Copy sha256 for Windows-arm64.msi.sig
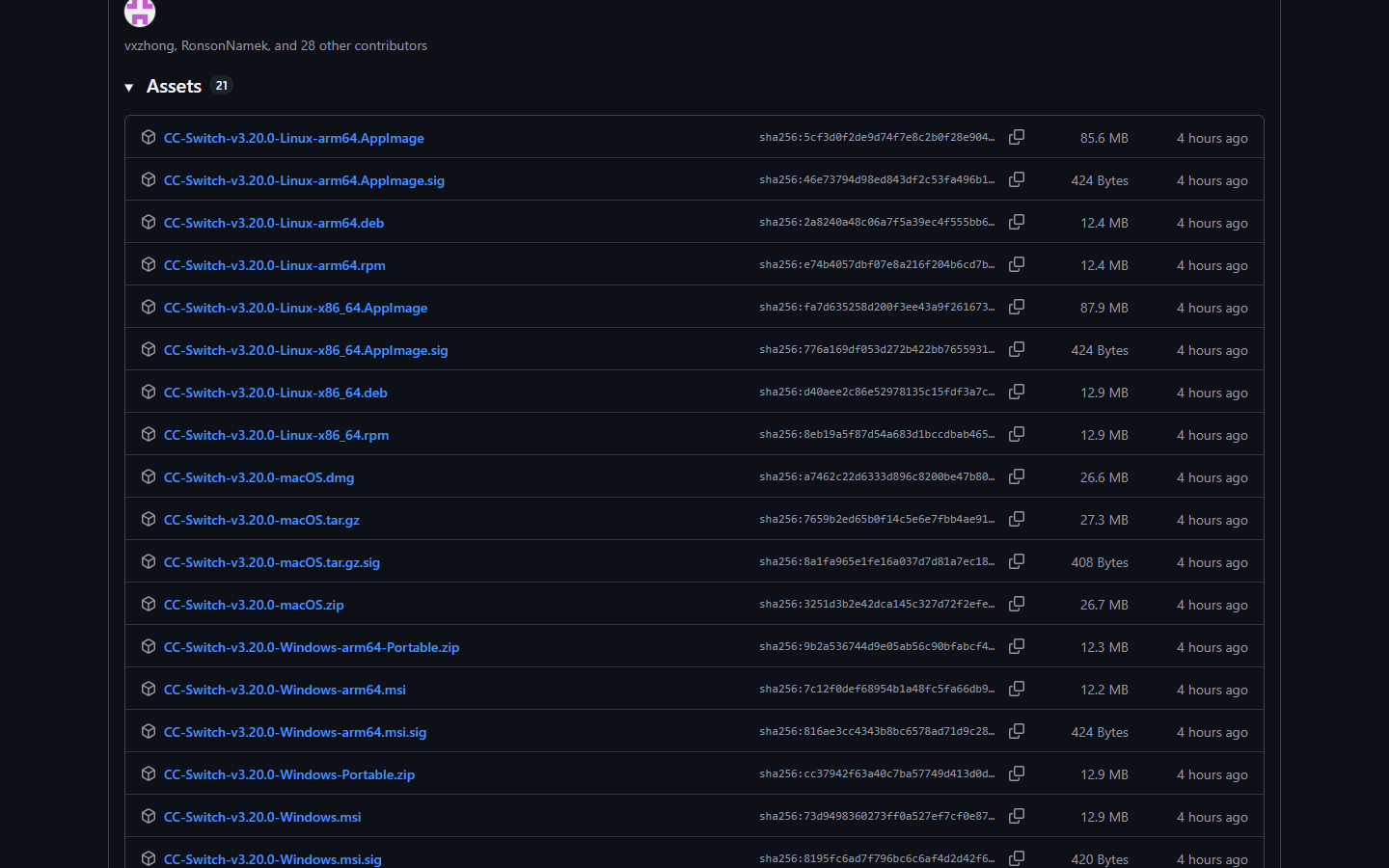 coord(1017,731)
